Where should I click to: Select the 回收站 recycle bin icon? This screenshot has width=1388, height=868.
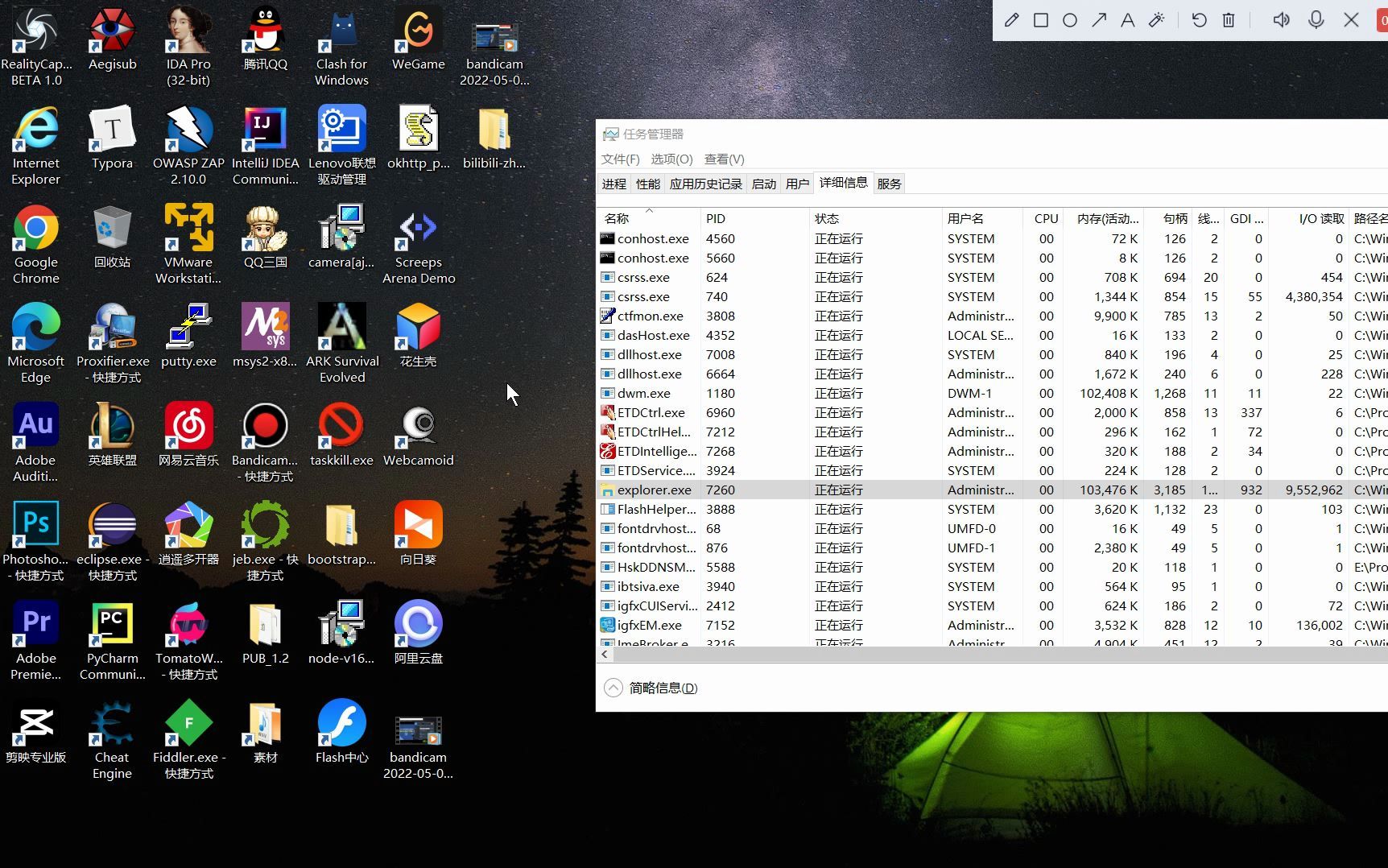[x=112, y=238]
